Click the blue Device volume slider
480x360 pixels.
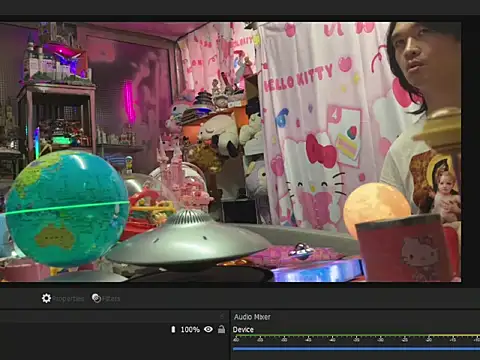(356, 349)
